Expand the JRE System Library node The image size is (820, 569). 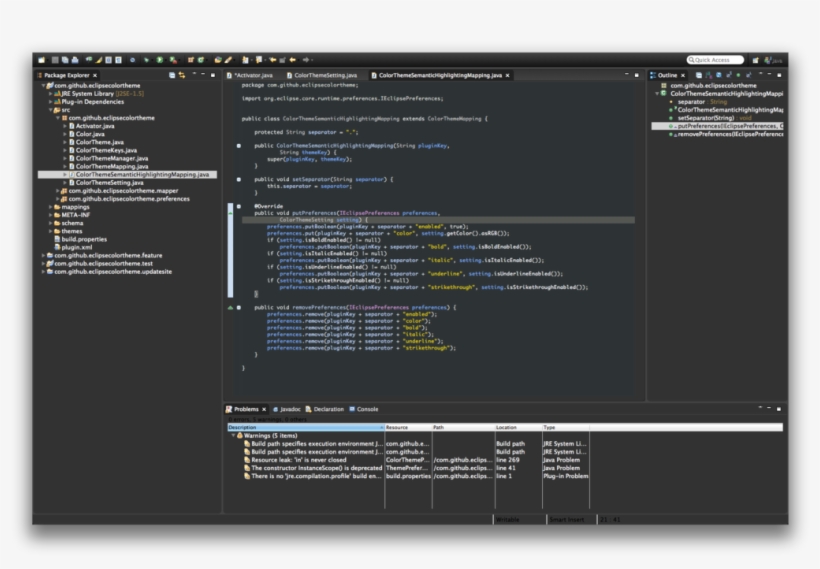(50, 94)
